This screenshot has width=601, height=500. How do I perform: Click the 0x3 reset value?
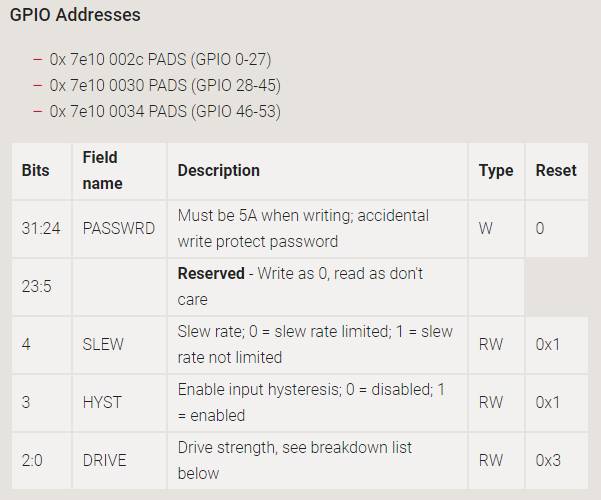tap(549, 460)
